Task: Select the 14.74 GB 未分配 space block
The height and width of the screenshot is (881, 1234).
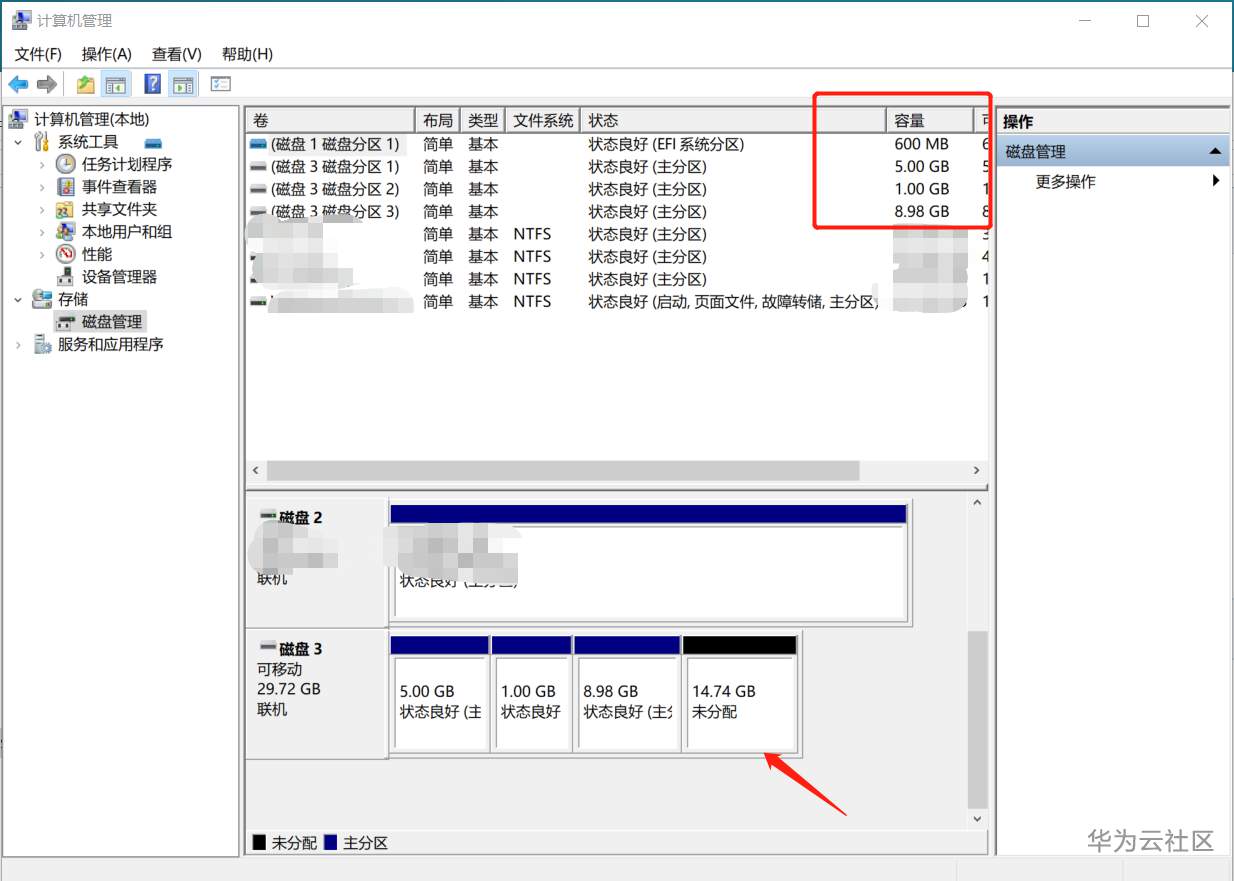Action: pos(739,694)
